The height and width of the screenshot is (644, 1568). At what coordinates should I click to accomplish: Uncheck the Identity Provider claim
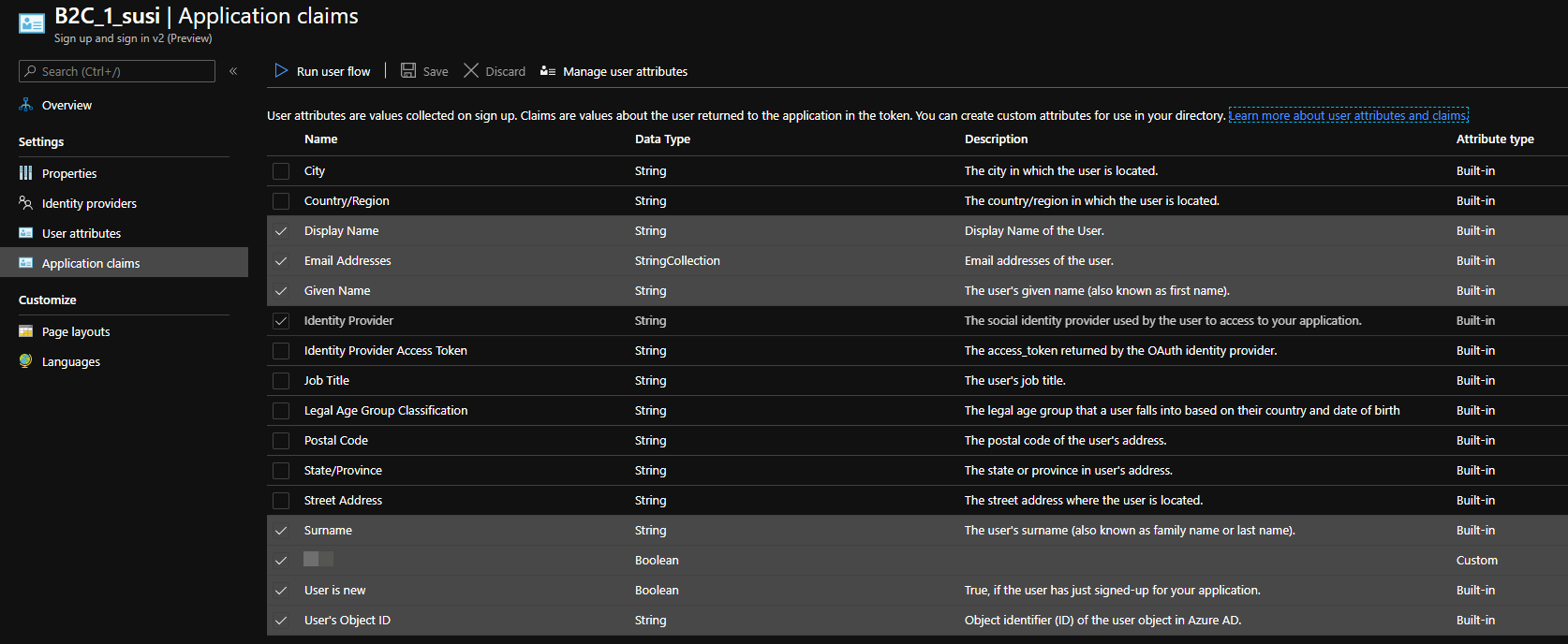tap(281, 321)
